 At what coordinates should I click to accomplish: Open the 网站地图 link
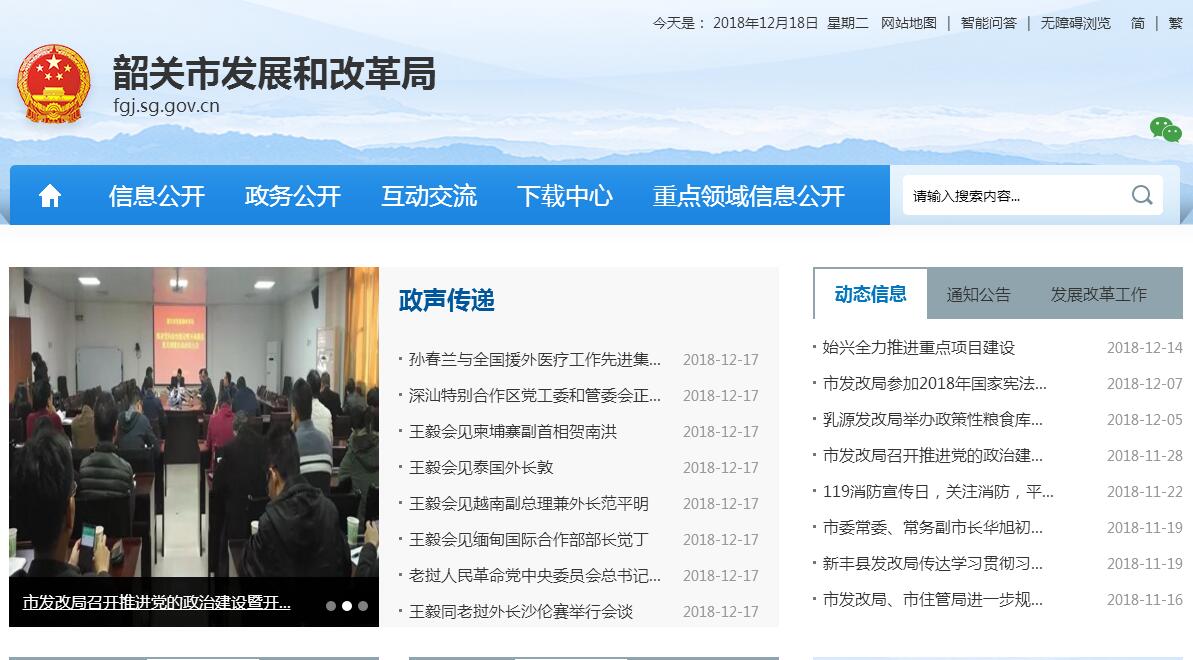908,23
